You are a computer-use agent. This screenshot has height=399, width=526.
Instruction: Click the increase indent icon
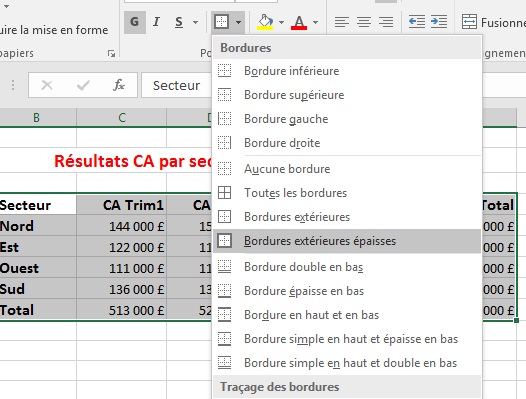439,22
